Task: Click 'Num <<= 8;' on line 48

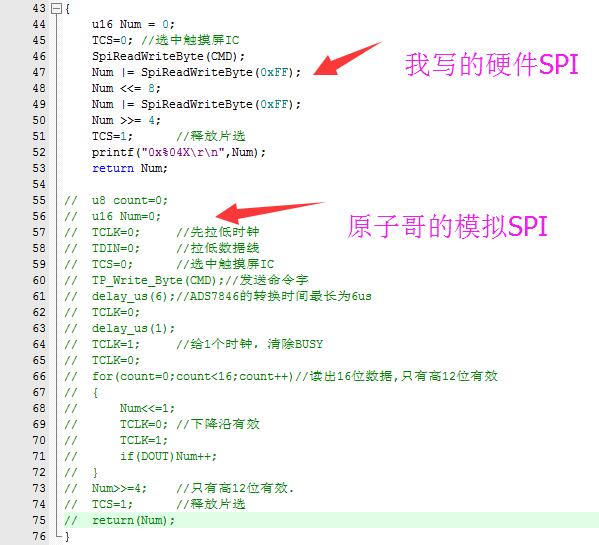Action: pos(126,88)
